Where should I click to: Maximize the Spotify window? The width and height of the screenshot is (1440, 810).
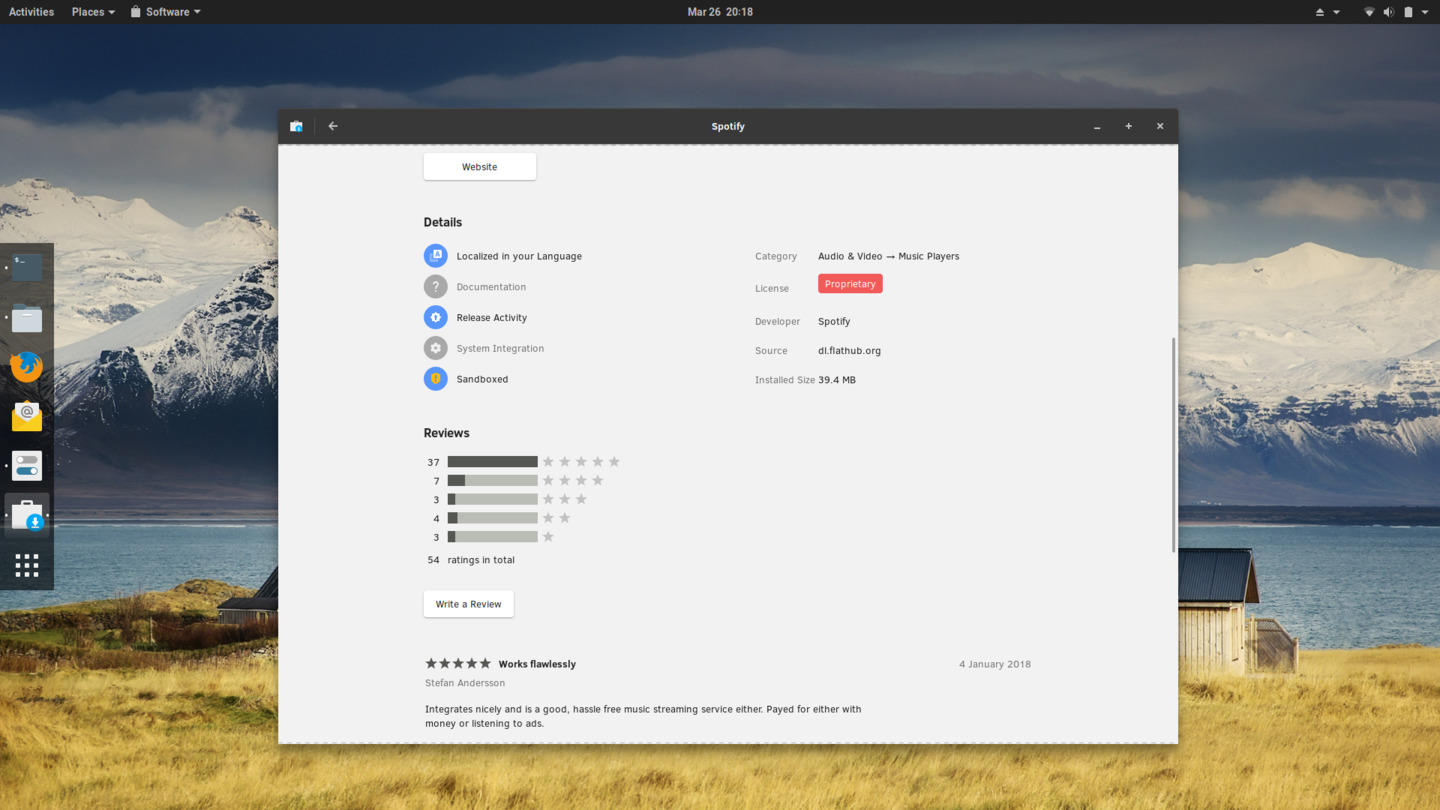pyautogui.click(x=1128, y=126)
